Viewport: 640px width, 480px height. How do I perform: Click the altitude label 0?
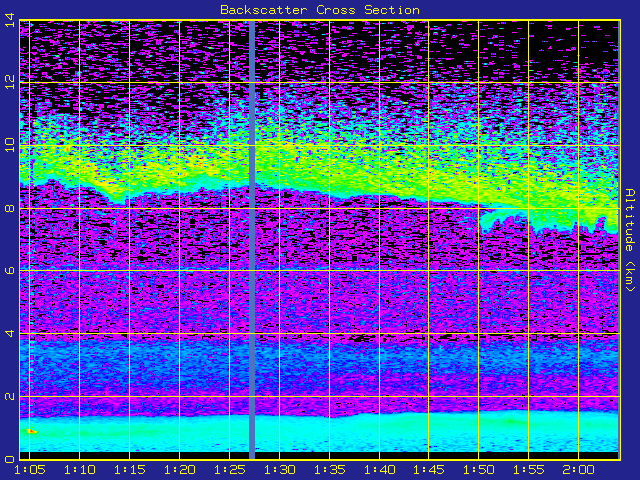pos(9,459)
